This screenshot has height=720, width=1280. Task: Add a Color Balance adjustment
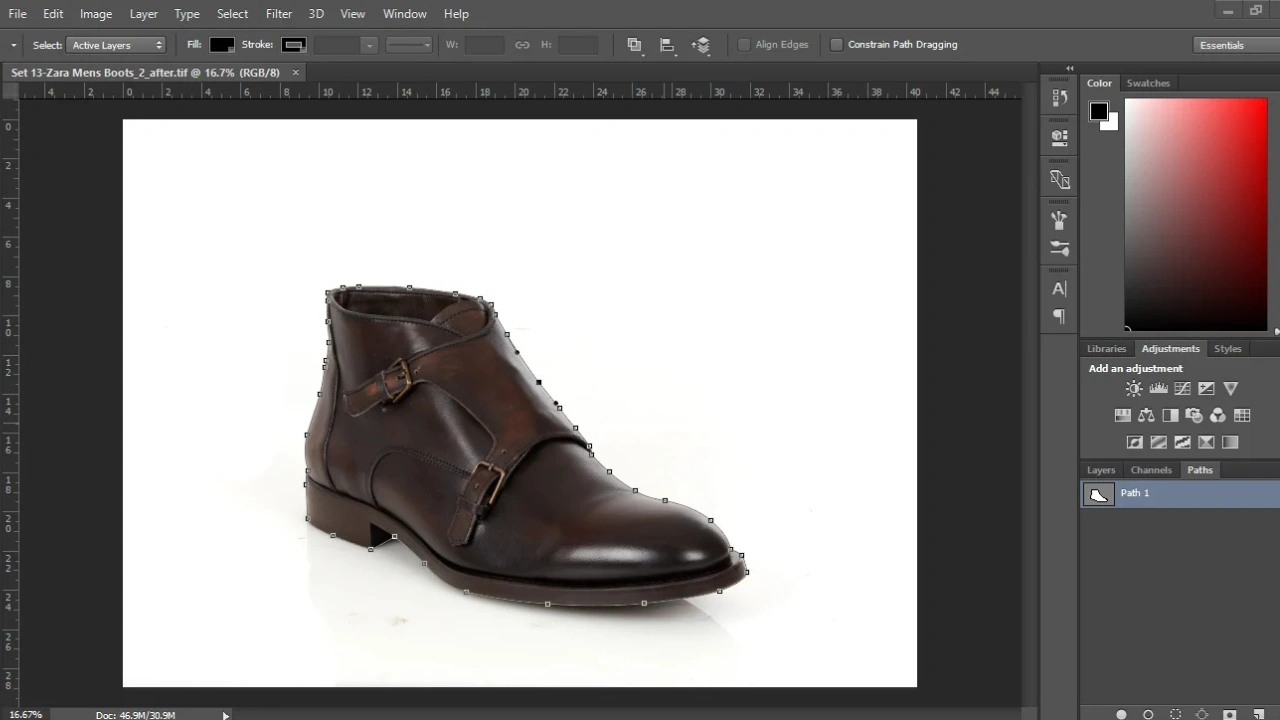pyautogui.click(x=1146, y=415)
